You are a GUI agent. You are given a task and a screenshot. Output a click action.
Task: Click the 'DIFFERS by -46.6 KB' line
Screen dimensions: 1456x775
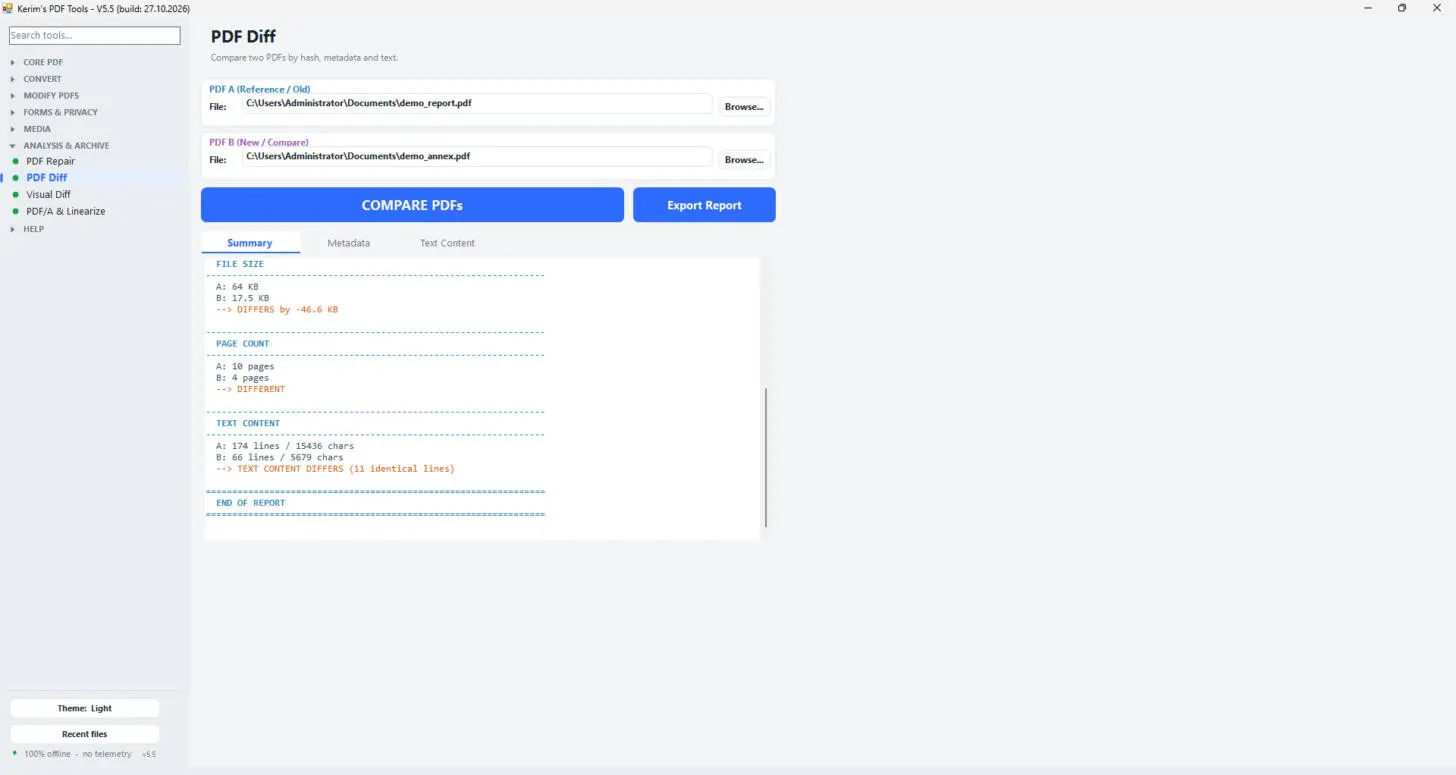tap(277, 310)
